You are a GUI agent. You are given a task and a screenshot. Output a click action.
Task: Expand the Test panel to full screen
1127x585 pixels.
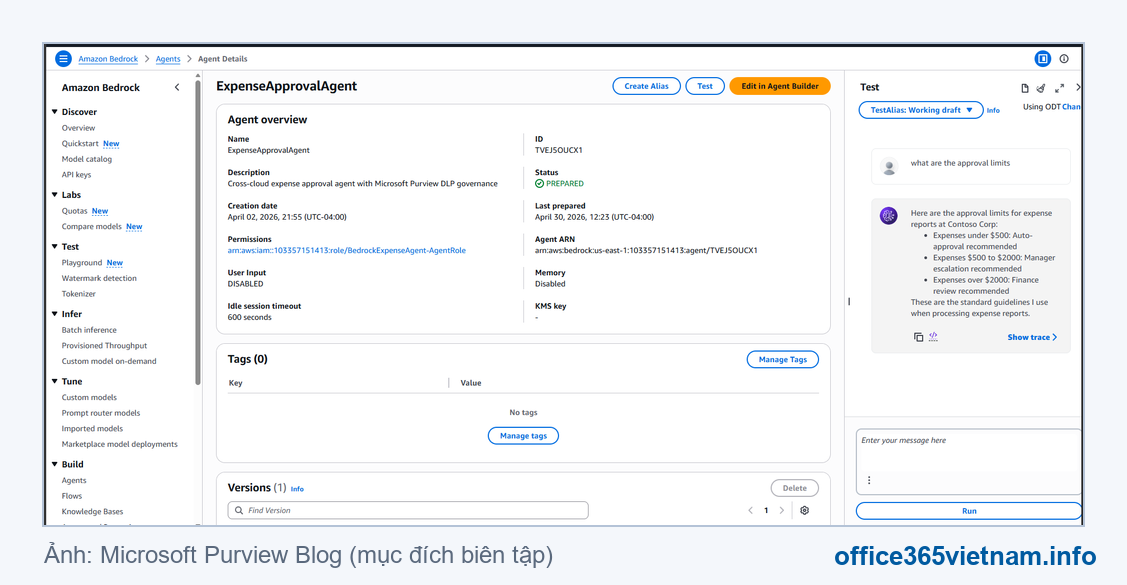tap(1059, 88)
